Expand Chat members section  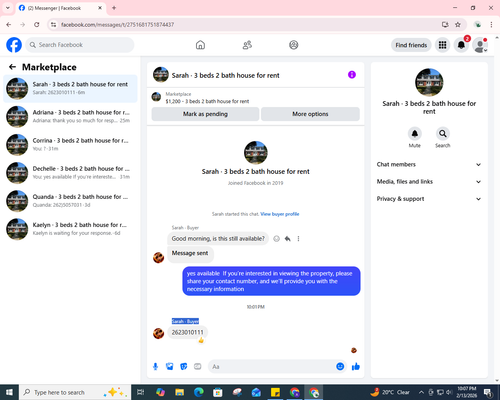[x=429, y=165]
